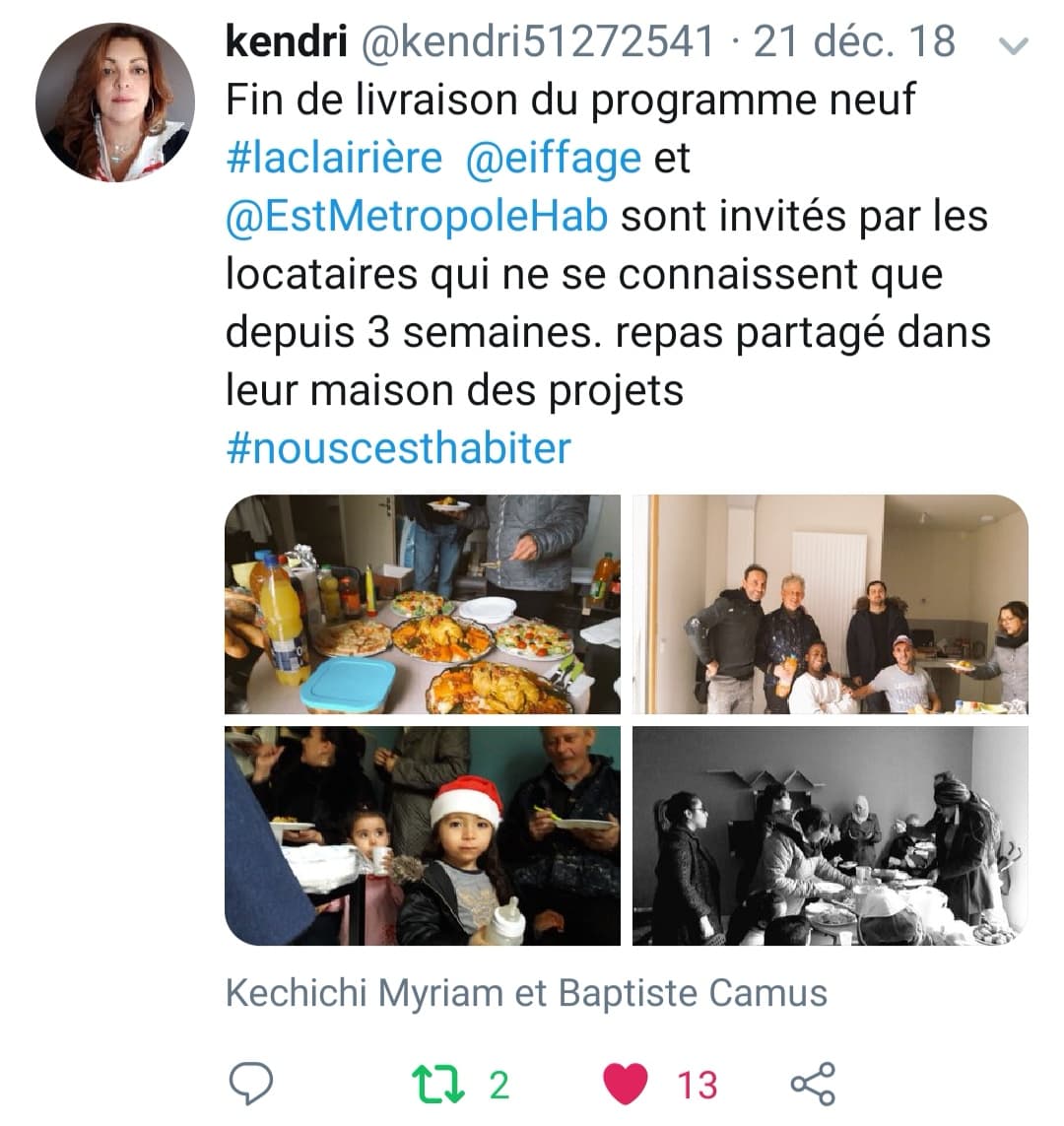Tap the red heart like icon
This screenshot has width=1064, height=1126.
tap(626, 1084)
